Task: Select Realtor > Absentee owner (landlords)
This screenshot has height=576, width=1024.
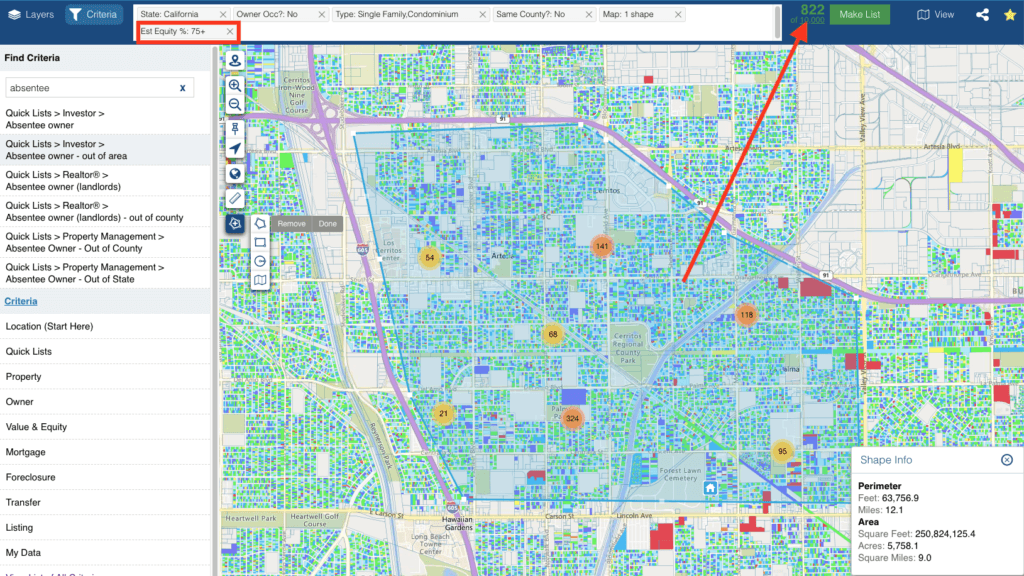Action: coord(105,180)
